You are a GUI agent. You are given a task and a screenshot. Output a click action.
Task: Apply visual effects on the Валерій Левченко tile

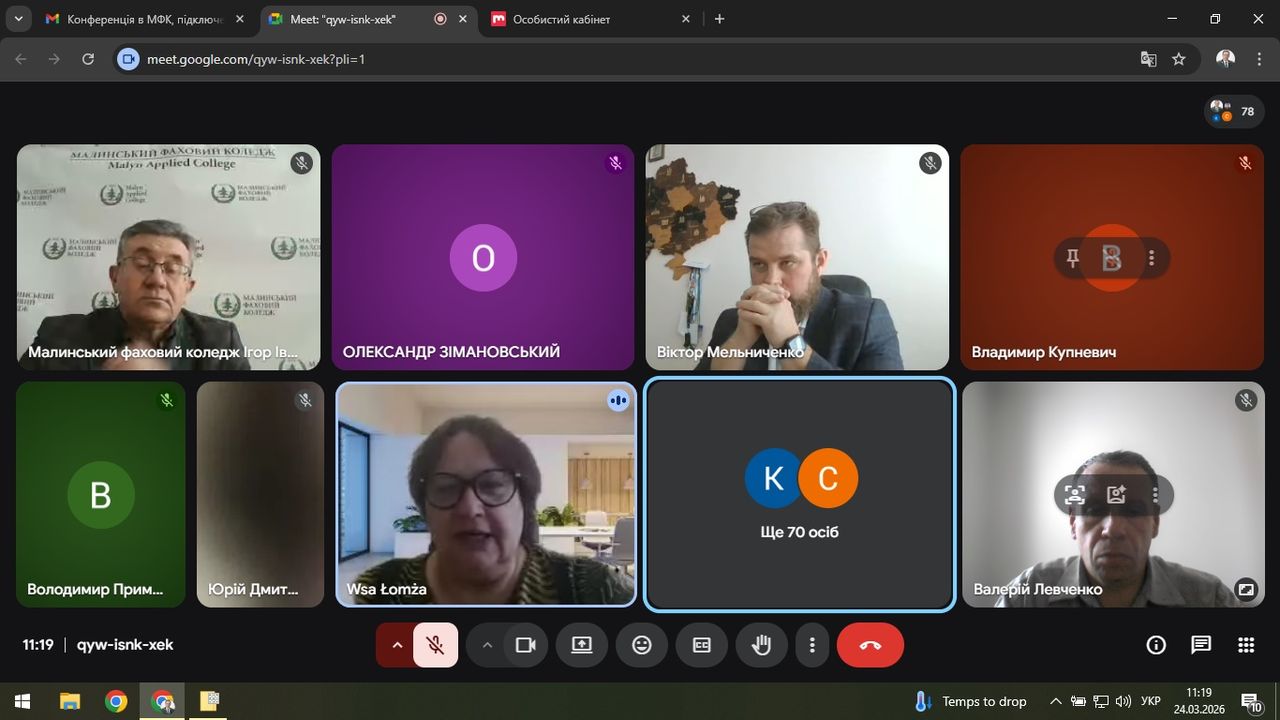(x=1116, y=494)
